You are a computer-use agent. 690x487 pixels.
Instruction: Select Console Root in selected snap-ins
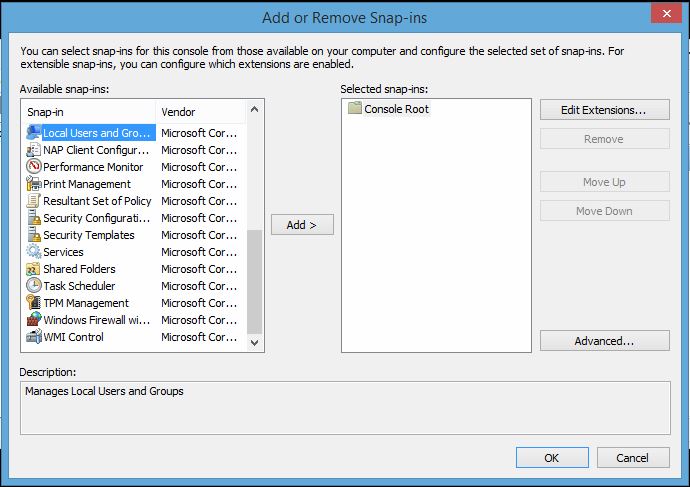pos(396,109)
